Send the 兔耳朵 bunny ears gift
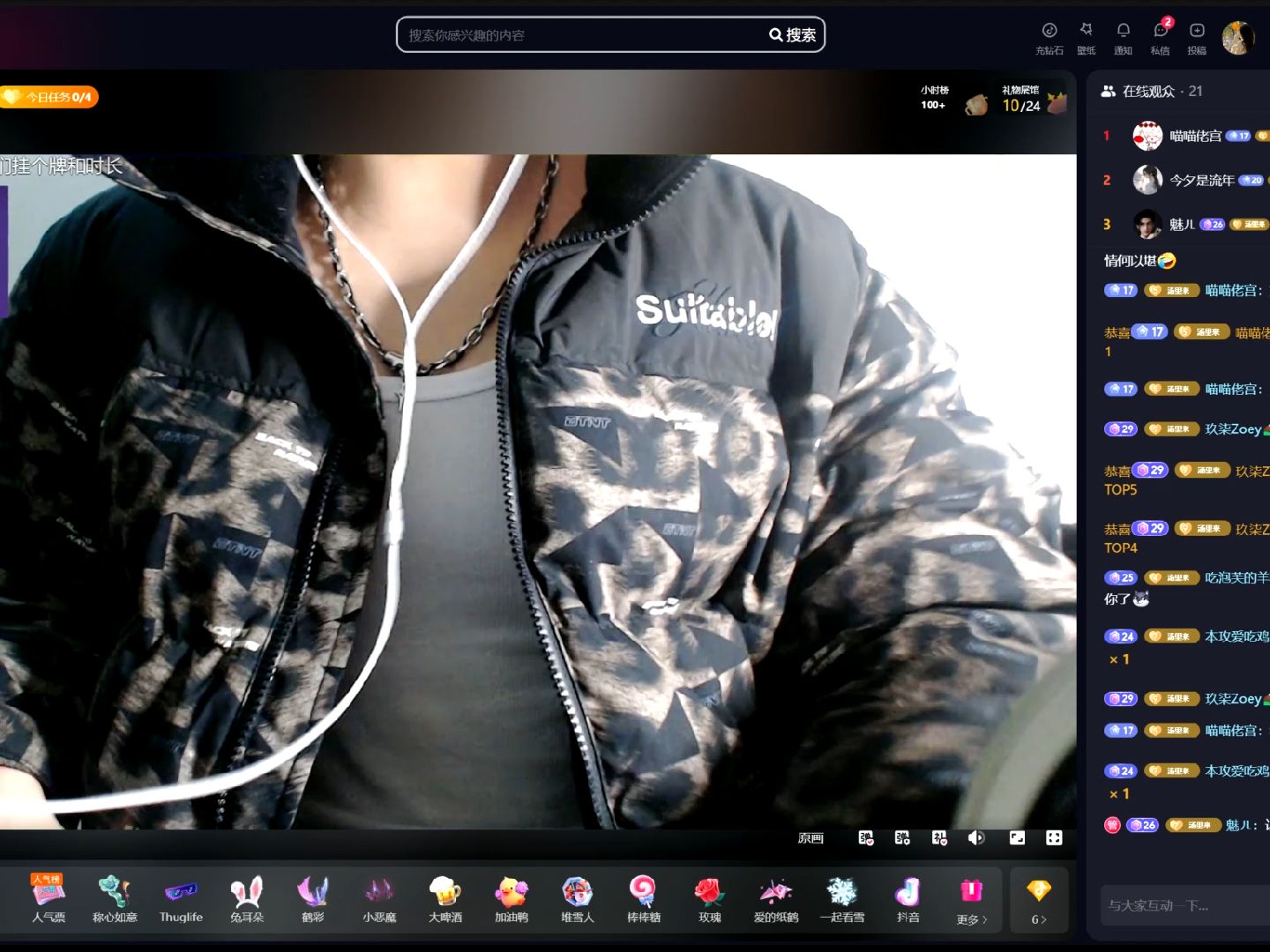The width and height of the screenshot is (1270, 952). [x=247, y=899]
